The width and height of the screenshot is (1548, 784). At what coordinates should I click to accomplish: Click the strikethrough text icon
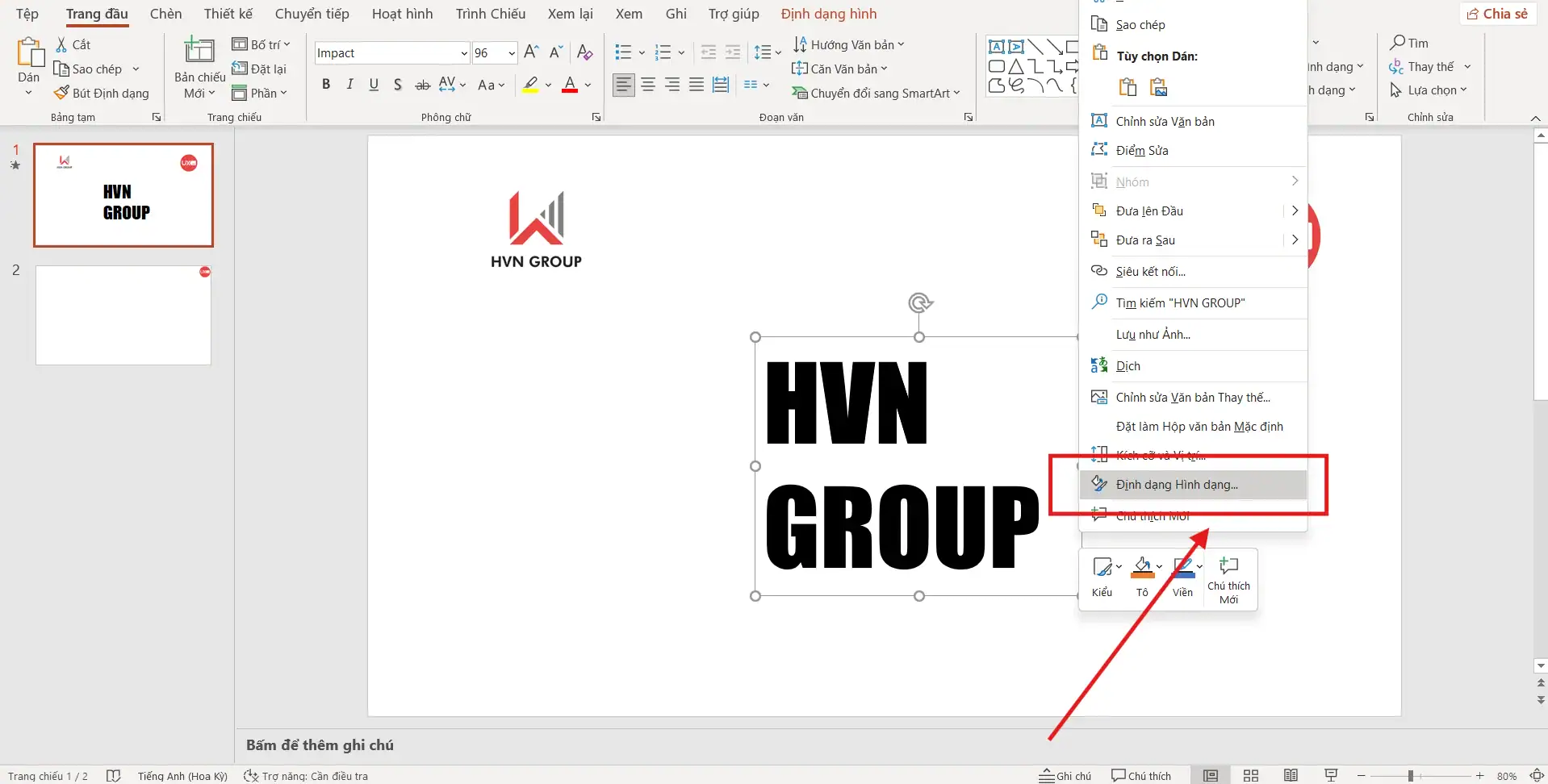click(x=422, y=85)
